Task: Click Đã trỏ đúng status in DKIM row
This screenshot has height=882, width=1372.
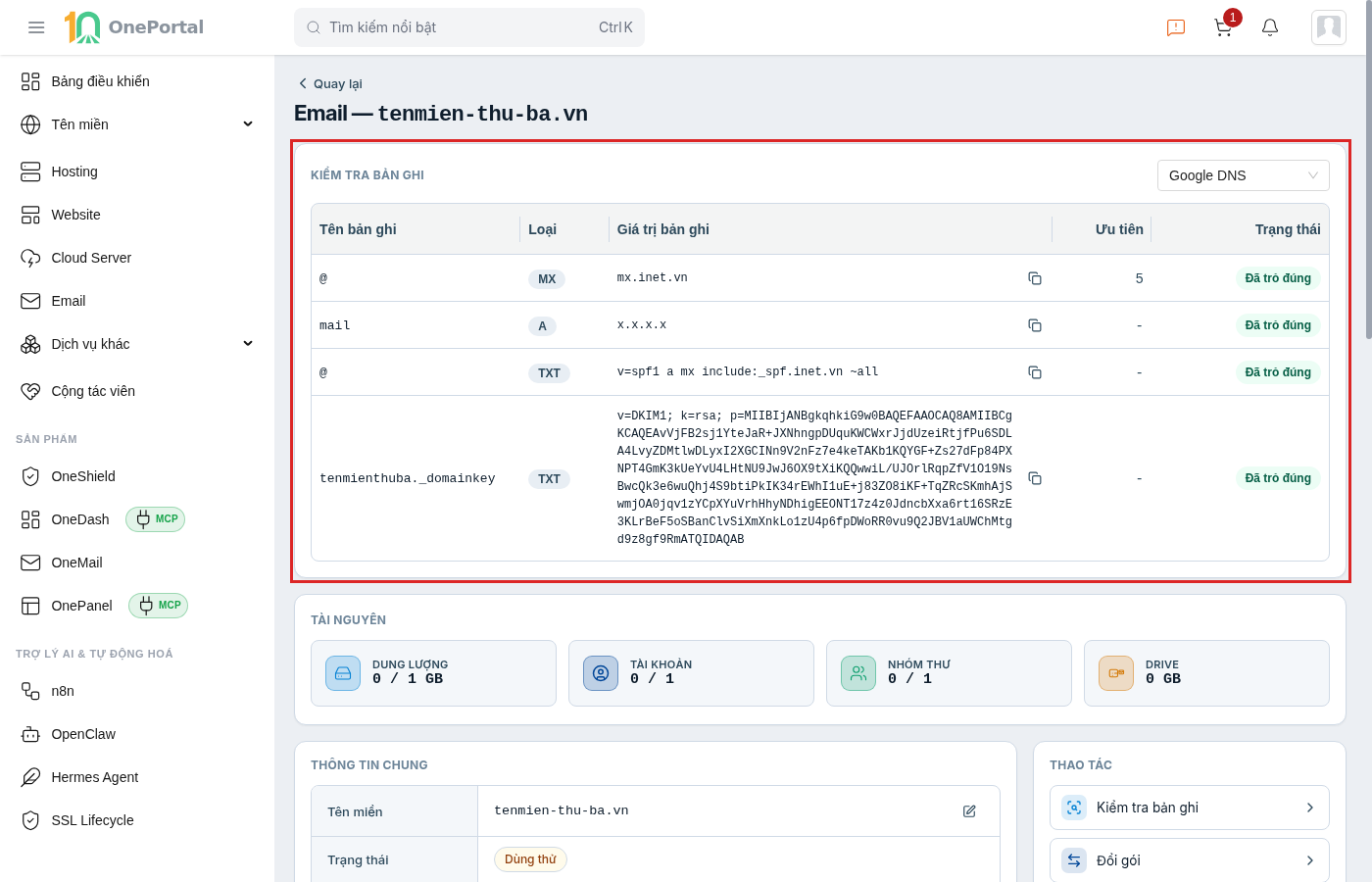Action: click(1278, 478)
